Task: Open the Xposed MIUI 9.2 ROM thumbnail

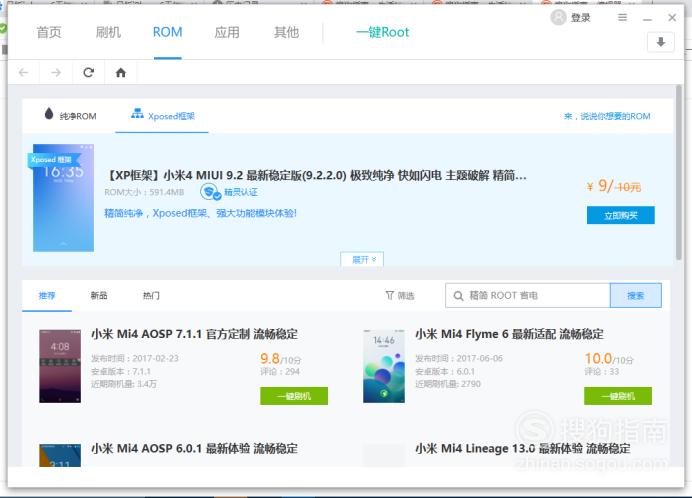Action: 64,198
